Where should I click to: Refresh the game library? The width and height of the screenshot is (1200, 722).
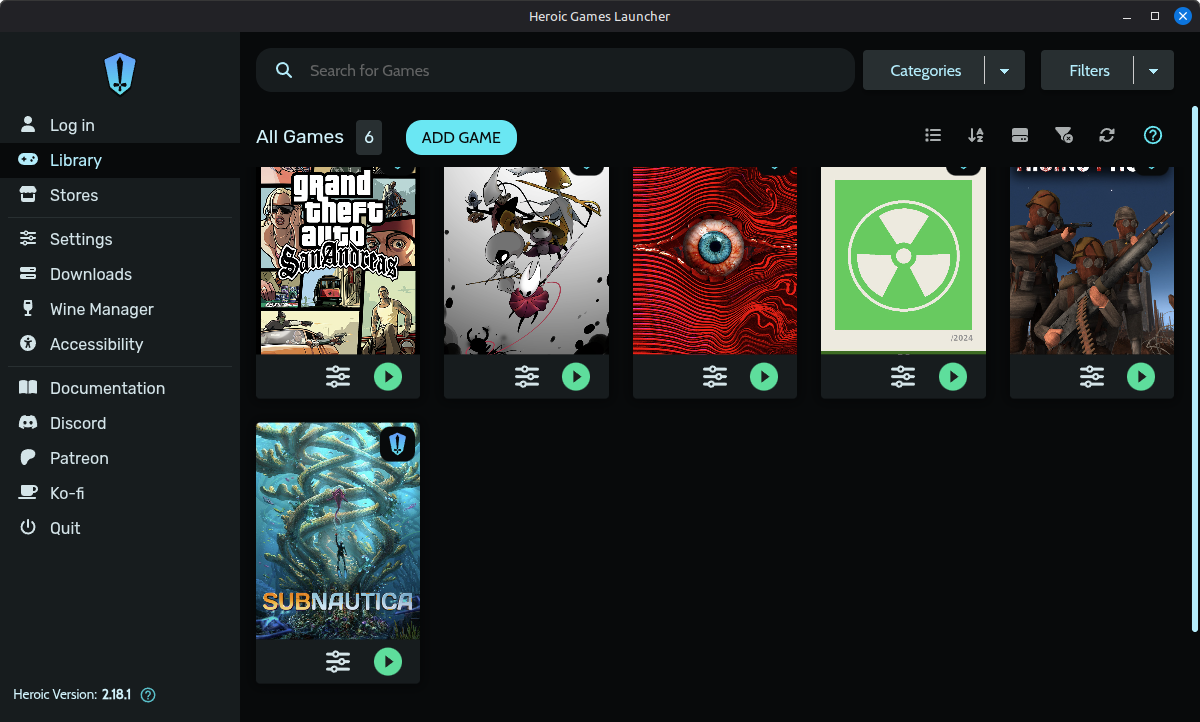1106,135
